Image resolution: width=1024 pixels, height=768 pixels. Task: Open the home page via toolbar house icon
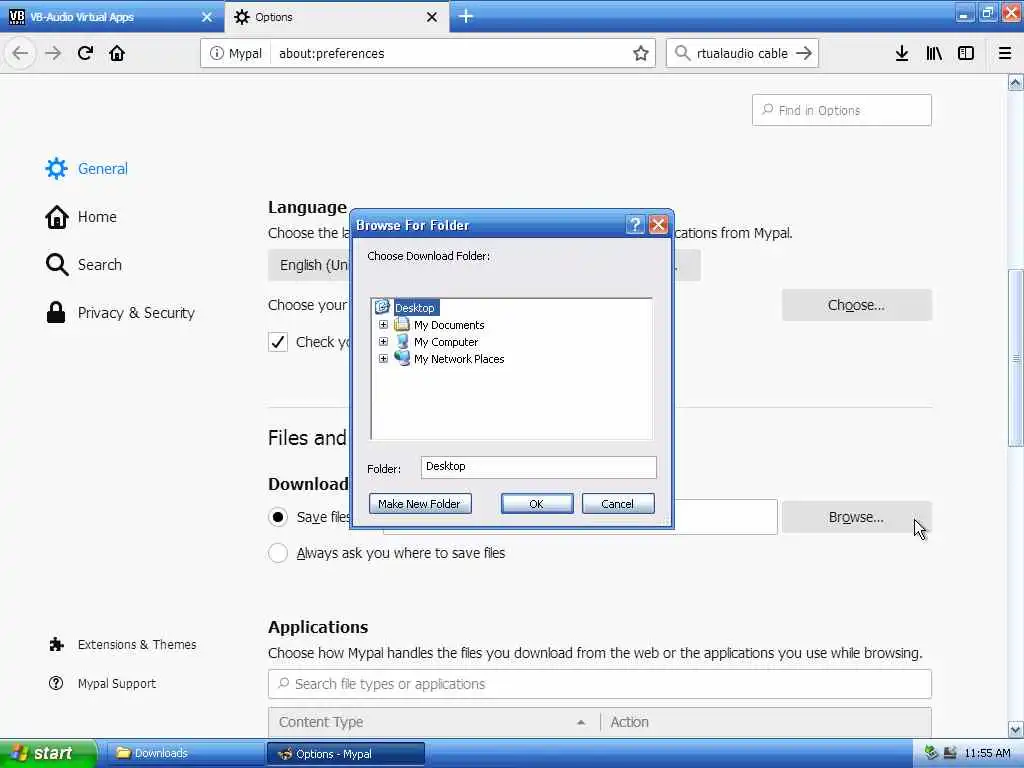click(117, 53)
